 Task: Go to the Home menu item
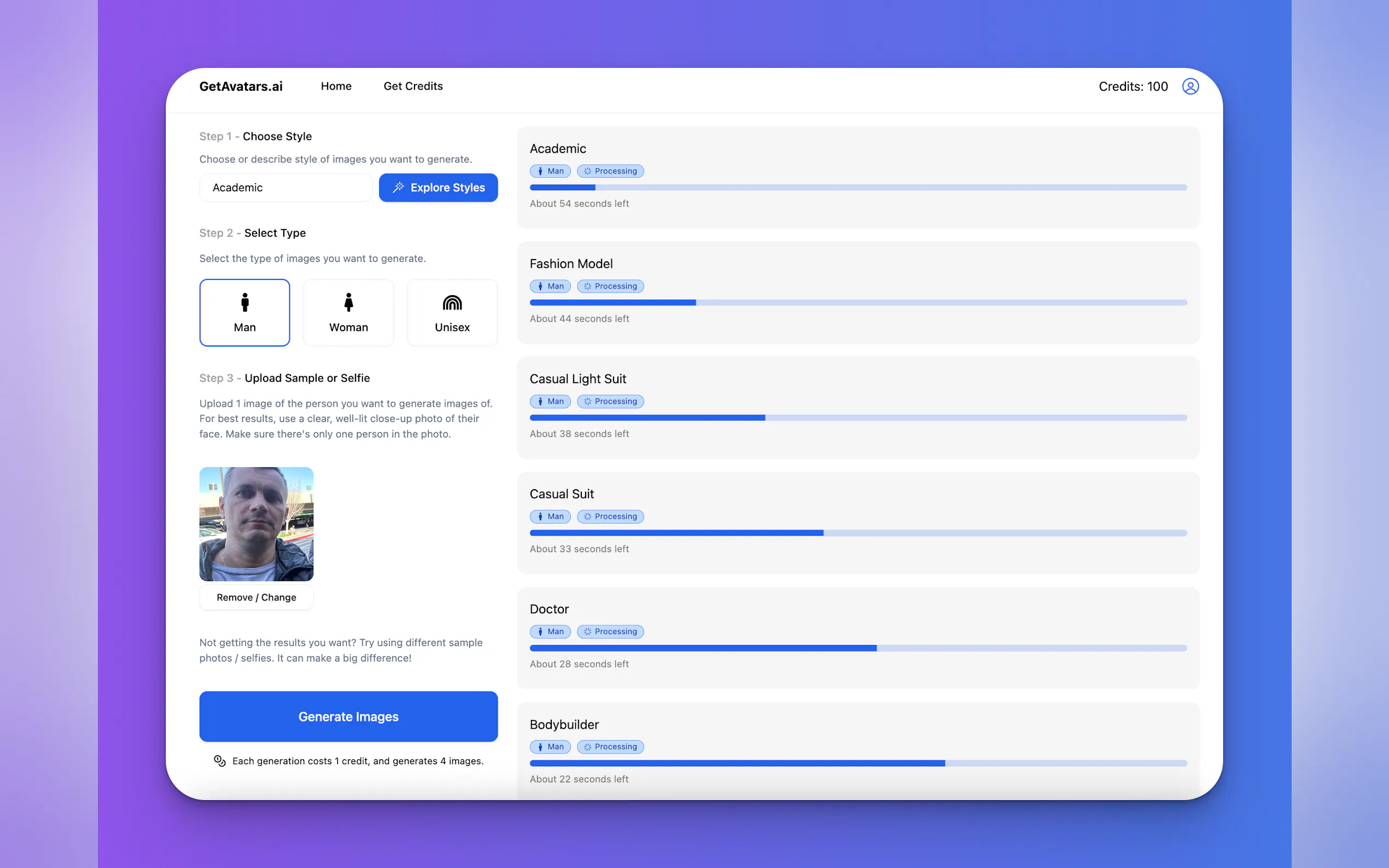click(x=336, y=86)
